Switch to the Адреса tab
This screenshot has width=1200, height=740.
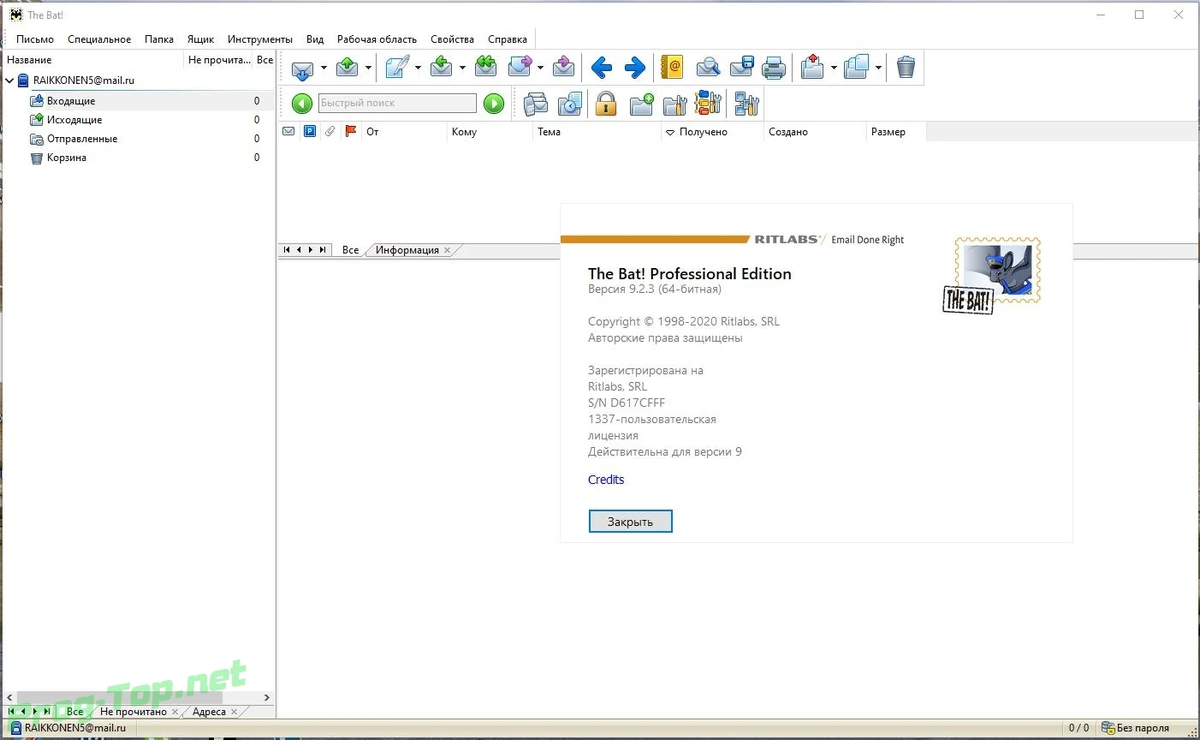[x=209, y=712]
